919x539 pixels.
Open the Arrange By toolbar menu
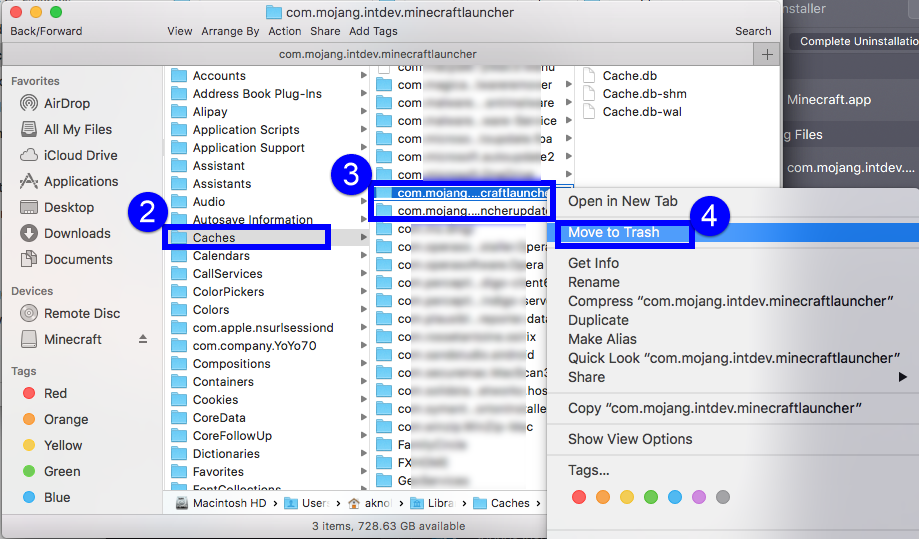230,31
